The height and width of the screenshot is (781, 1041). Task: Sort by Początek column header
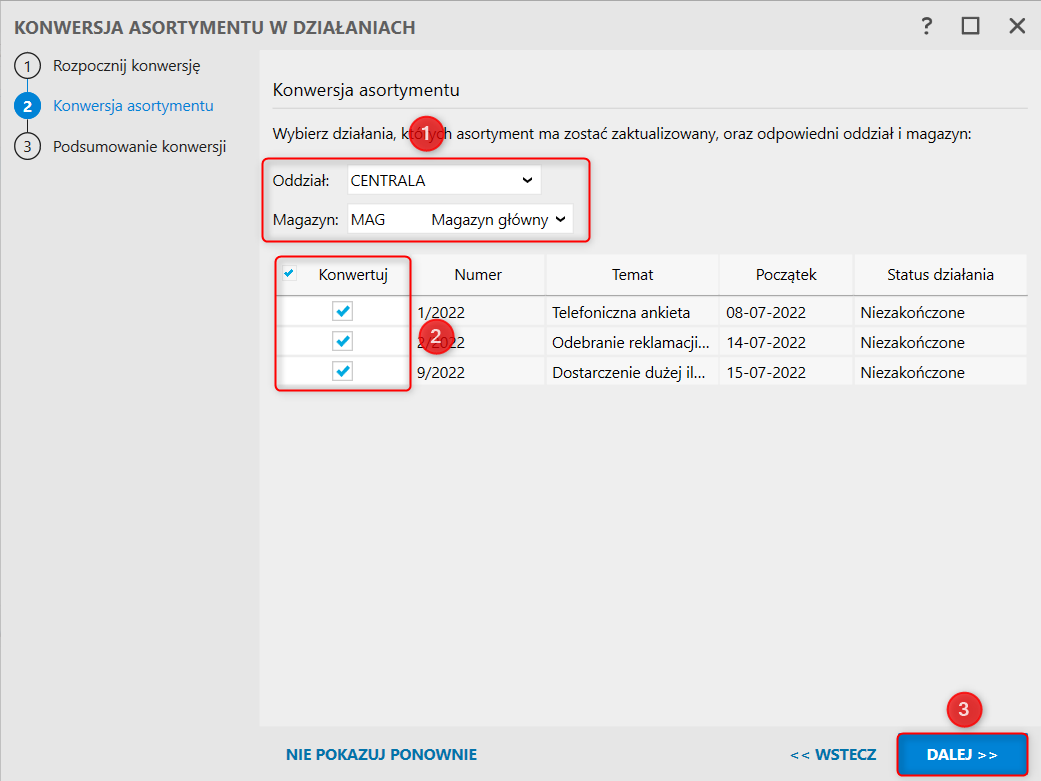[x=786, y=274]
